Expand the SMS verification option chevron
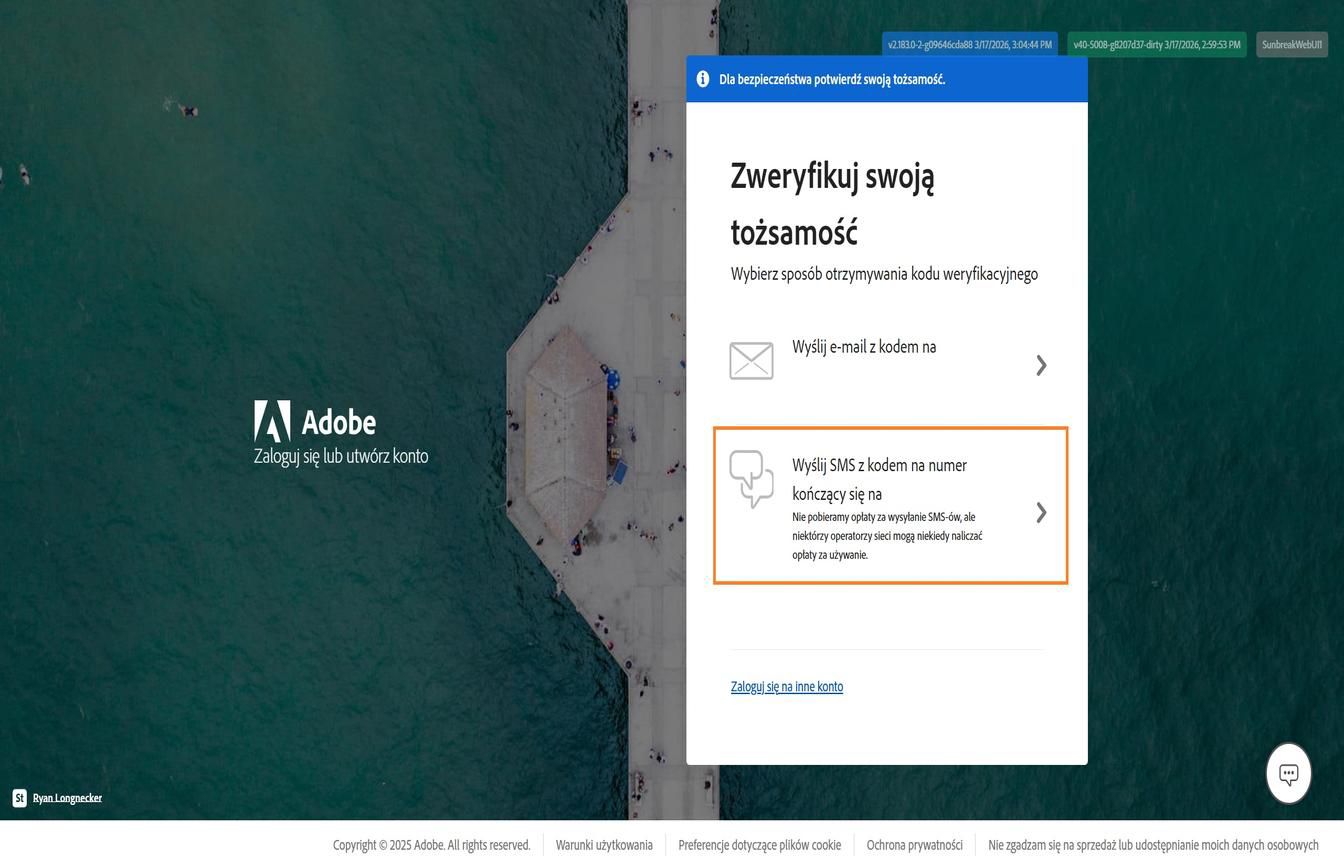 coord(1041,513)
